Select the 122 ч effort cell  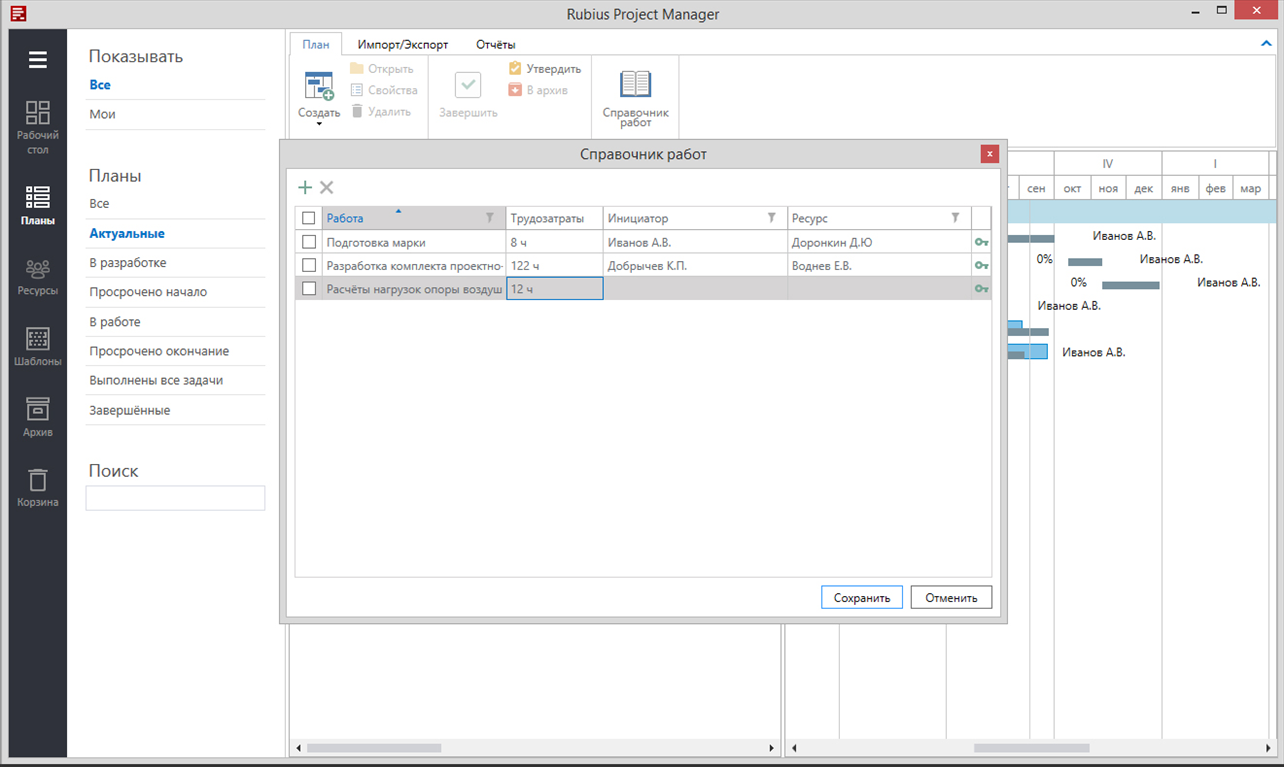pyautogui.click(x=554, y=265)
